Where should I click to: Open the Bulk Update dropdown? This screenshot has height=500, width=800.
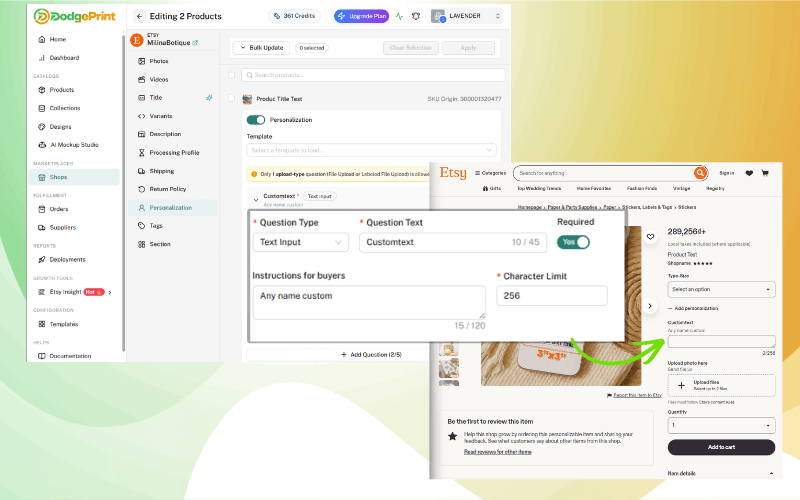click(x=262, y=48)
